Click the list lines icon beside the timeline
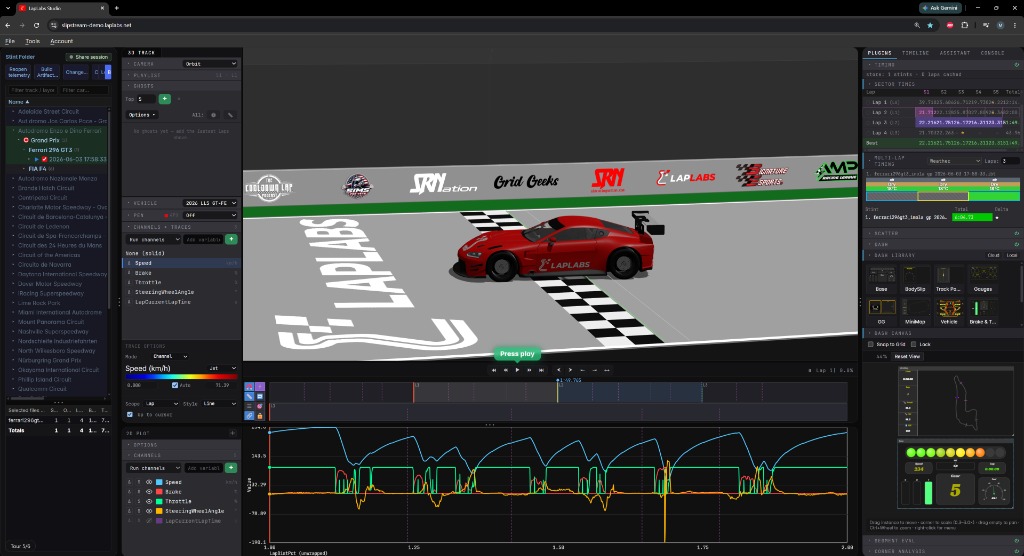Viewport: 1024px width, 556px height. tap(249, 406)
